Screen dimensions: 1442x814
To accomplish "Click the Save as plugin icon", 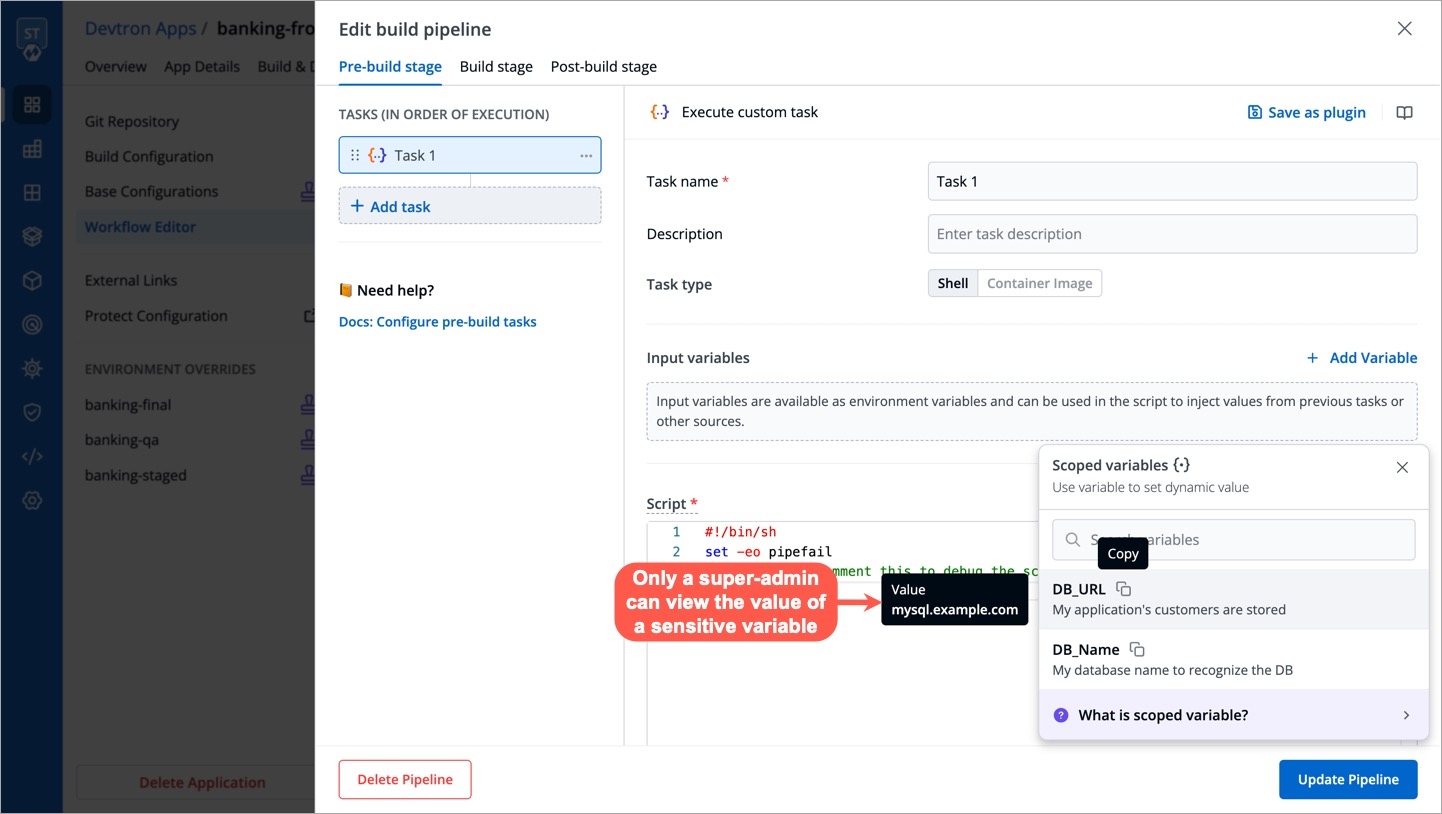I will [x=1254, y=112].
